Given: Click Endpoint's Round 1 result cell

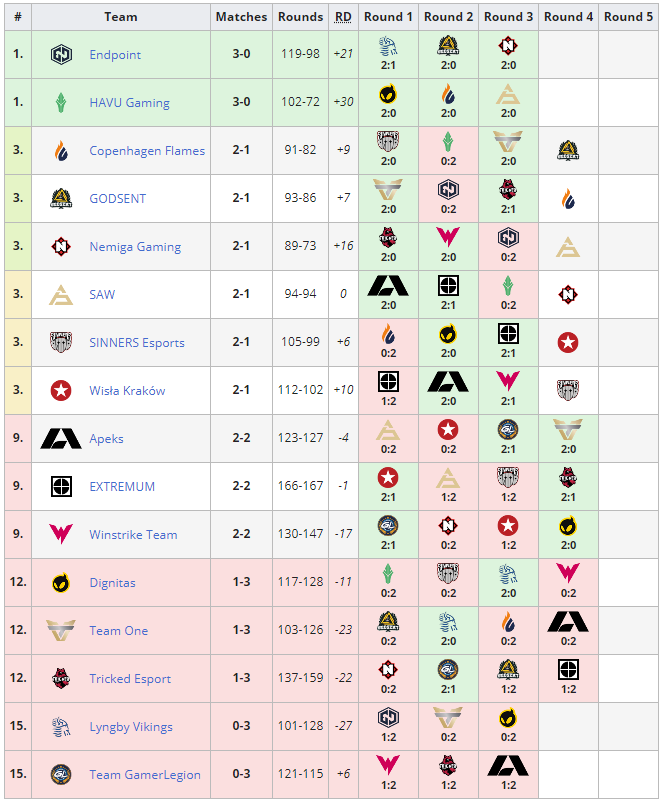Looking at the screenshot, I should point(388,55).
